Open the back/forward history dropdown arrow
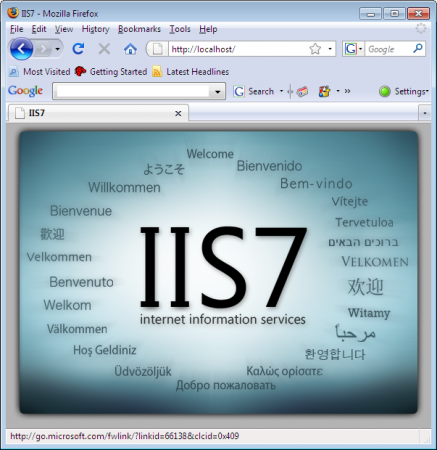The height and width of the screenshot is (450, 437). coord(57,49)
